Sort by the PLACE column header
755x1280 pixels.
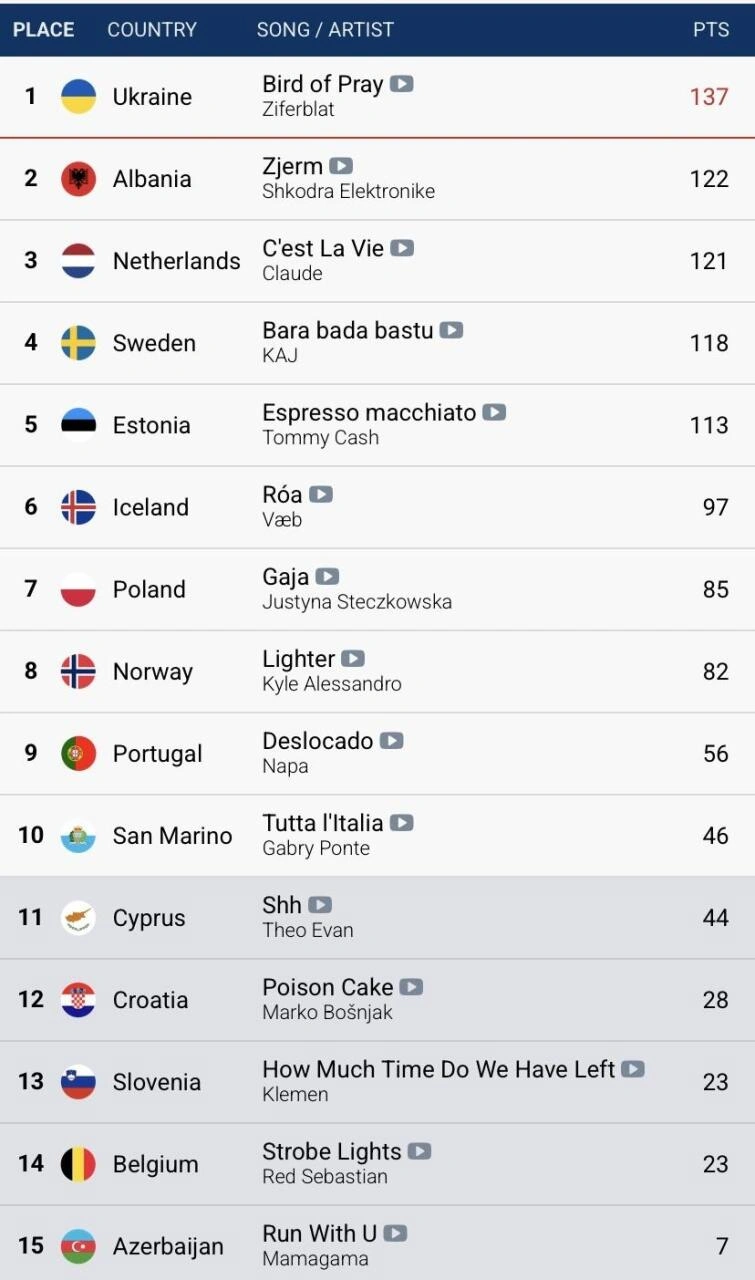[43, 30]
